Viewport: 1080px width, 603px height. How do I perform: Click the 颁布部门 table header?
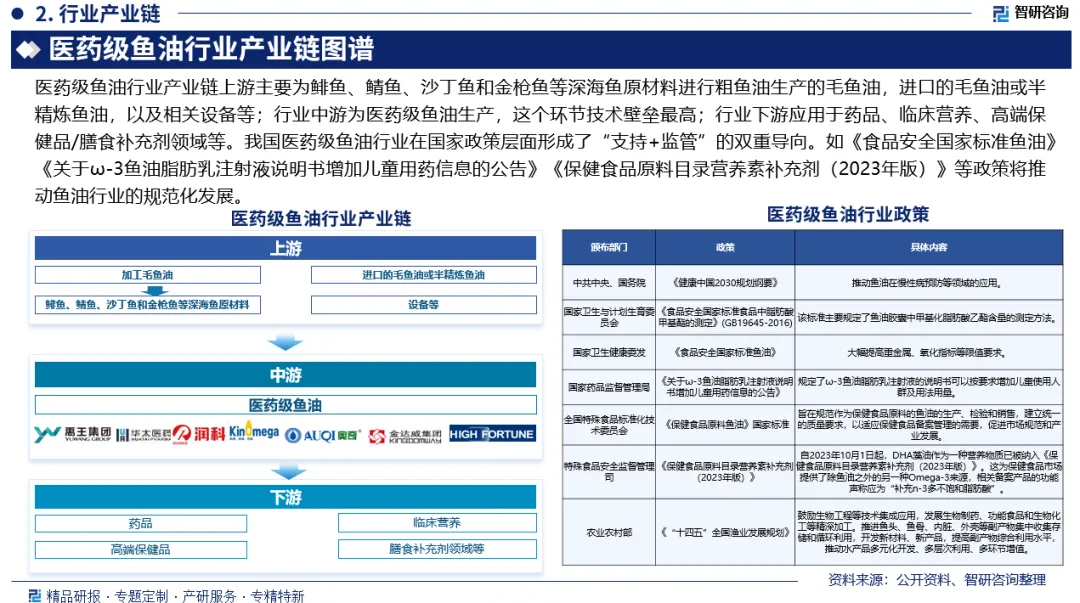pyautogui.click(x=609, y=247)
